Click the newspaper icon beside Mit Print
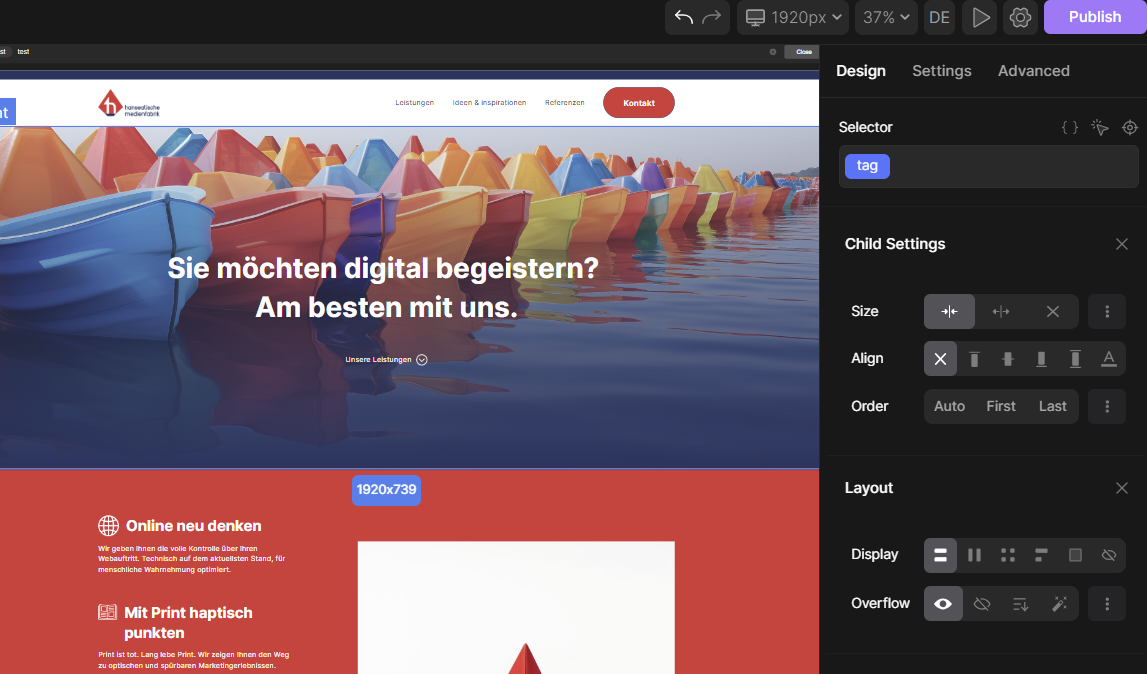Viewport: 1147px width, 674px height. [108, 612]
